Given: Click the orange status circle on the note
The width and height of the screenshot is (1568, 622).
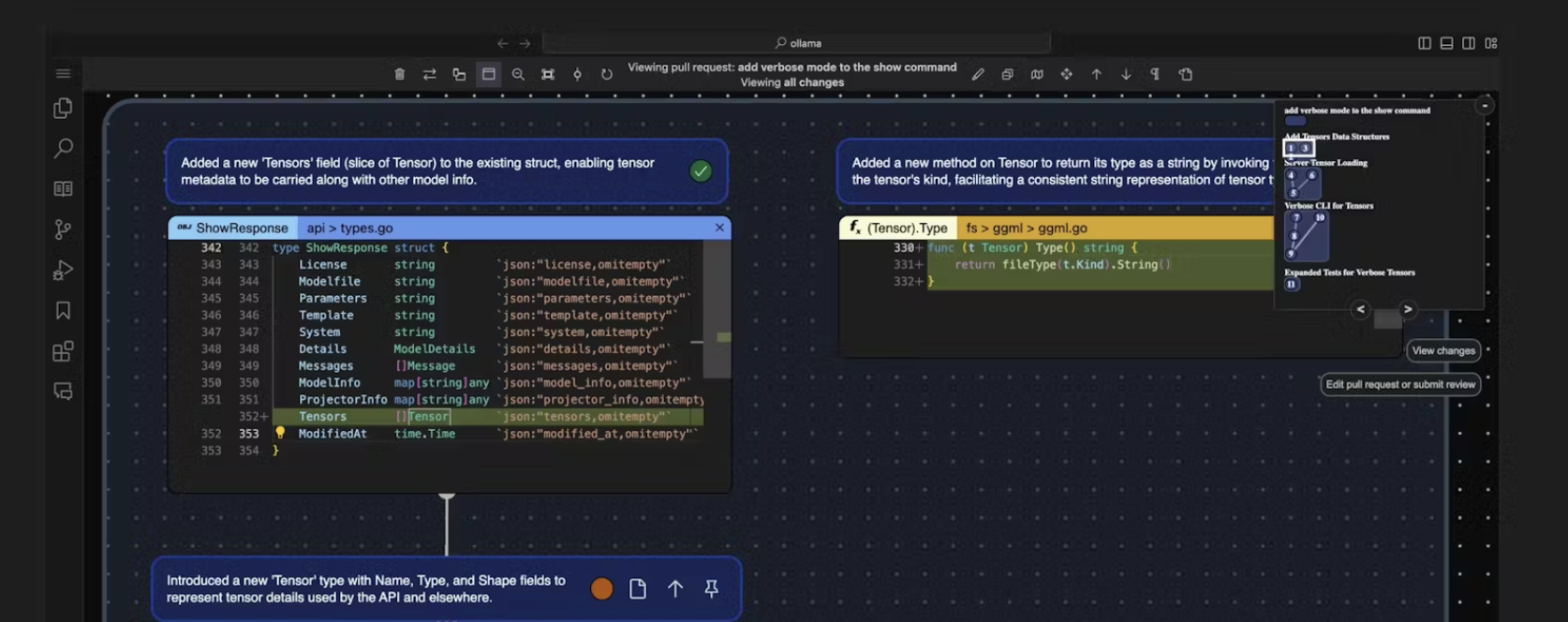Looking at the screenshot, I should click(602, 588).
